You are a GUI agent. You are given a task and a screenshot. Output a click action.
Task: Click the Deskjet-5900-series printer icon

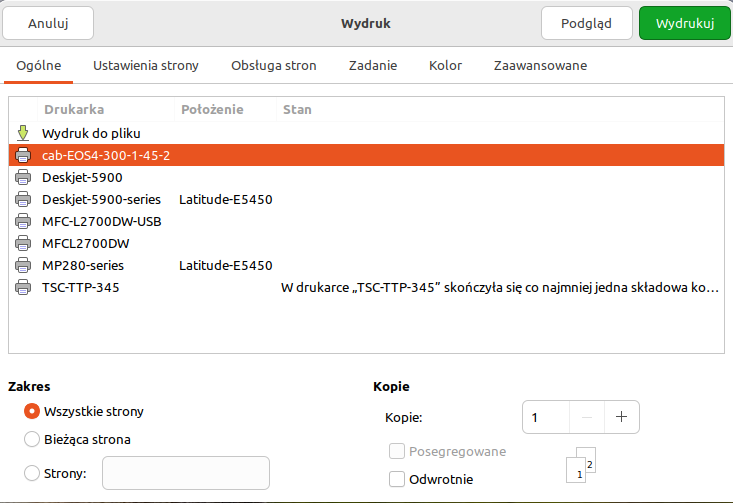click(23, 199)
